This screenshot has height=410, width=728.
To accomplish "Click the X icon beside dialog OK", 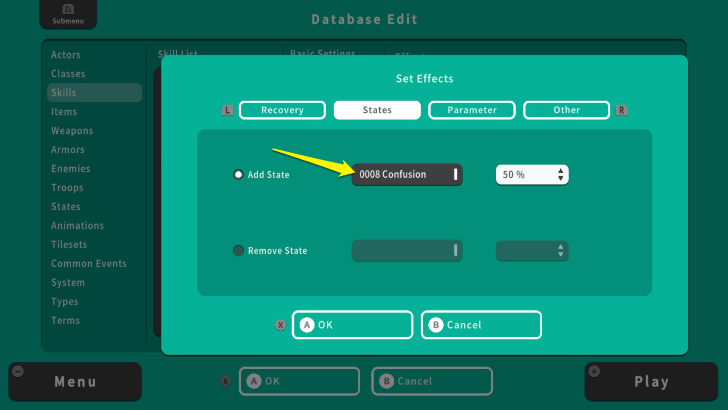I will [280, 325].
